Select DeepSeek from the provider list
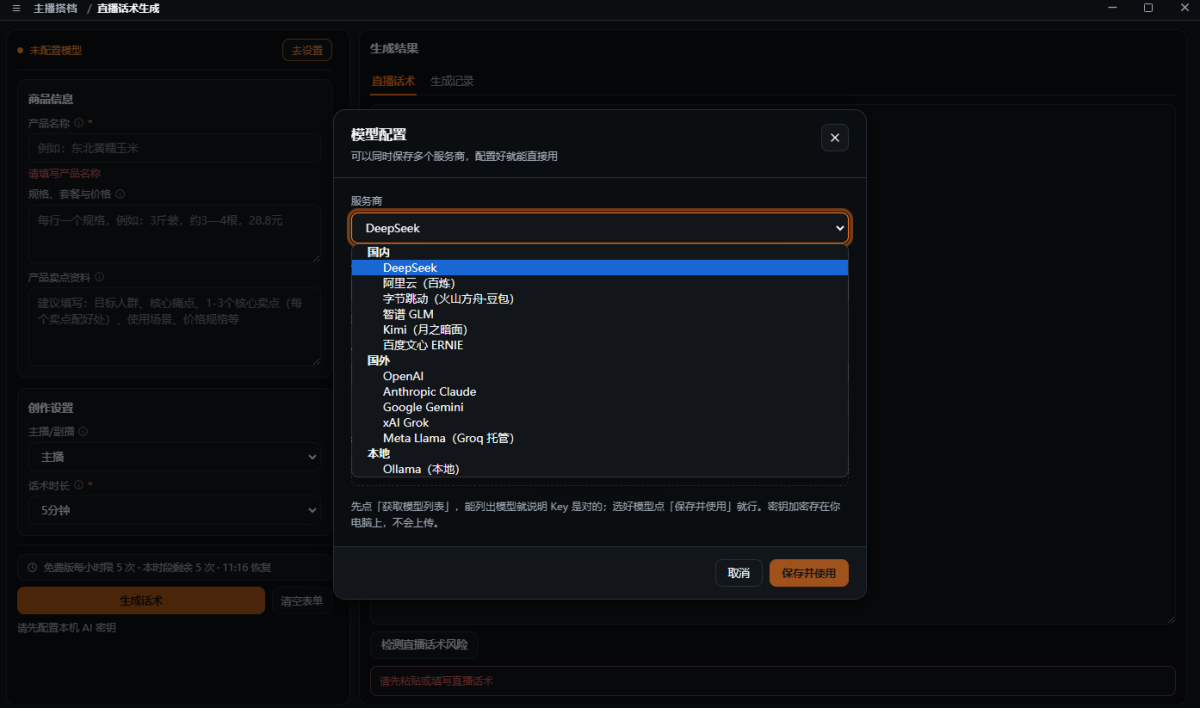 coord(600,268)
